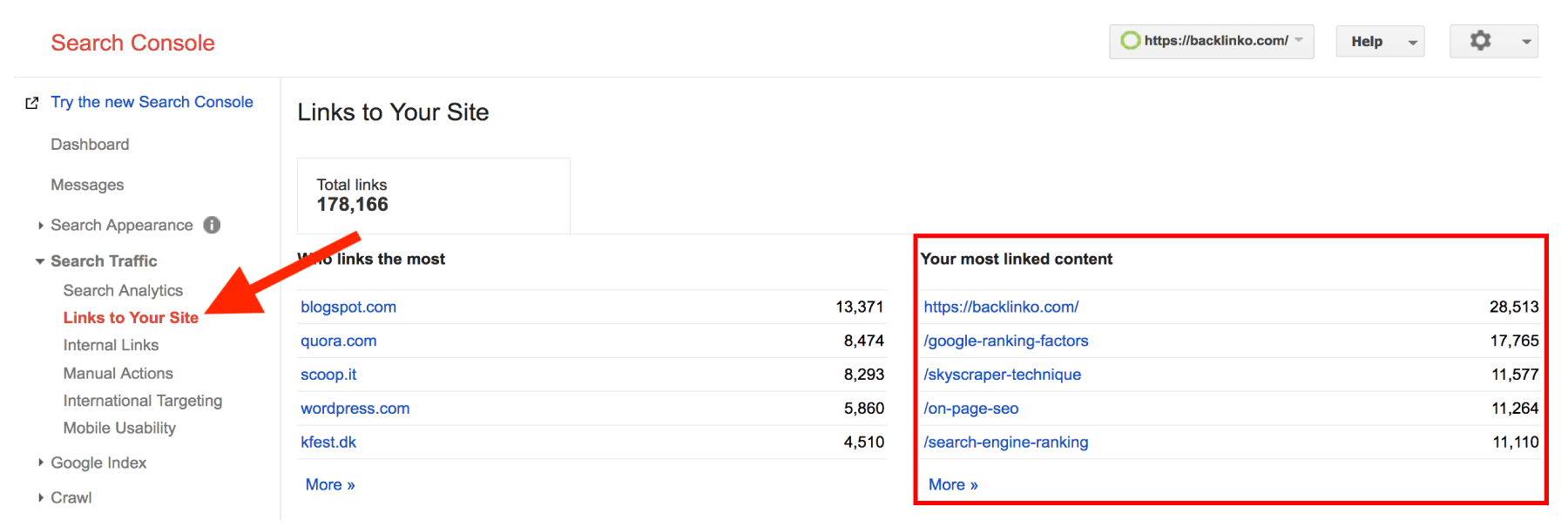
Task: Open the Help dropdown menu
Action: click(x=1380, y=41)
